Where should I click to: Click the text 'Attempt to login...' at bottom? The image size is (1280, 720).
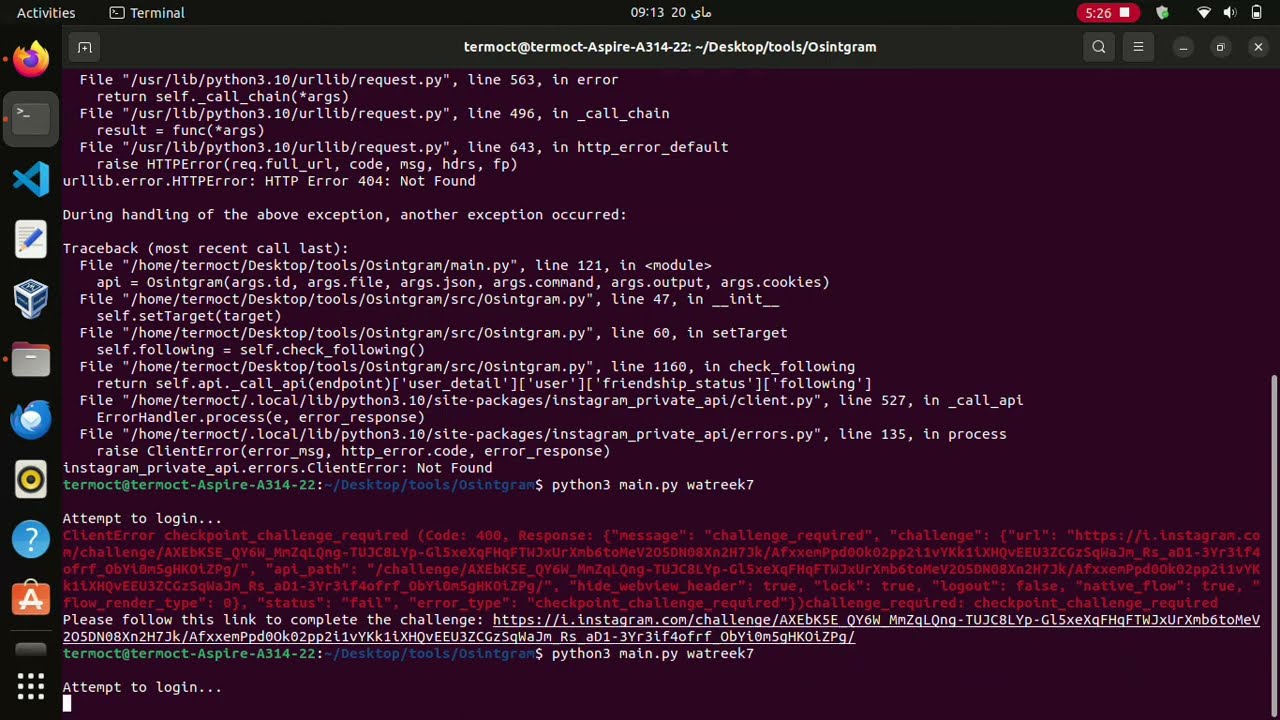click(x=142, y=688)
